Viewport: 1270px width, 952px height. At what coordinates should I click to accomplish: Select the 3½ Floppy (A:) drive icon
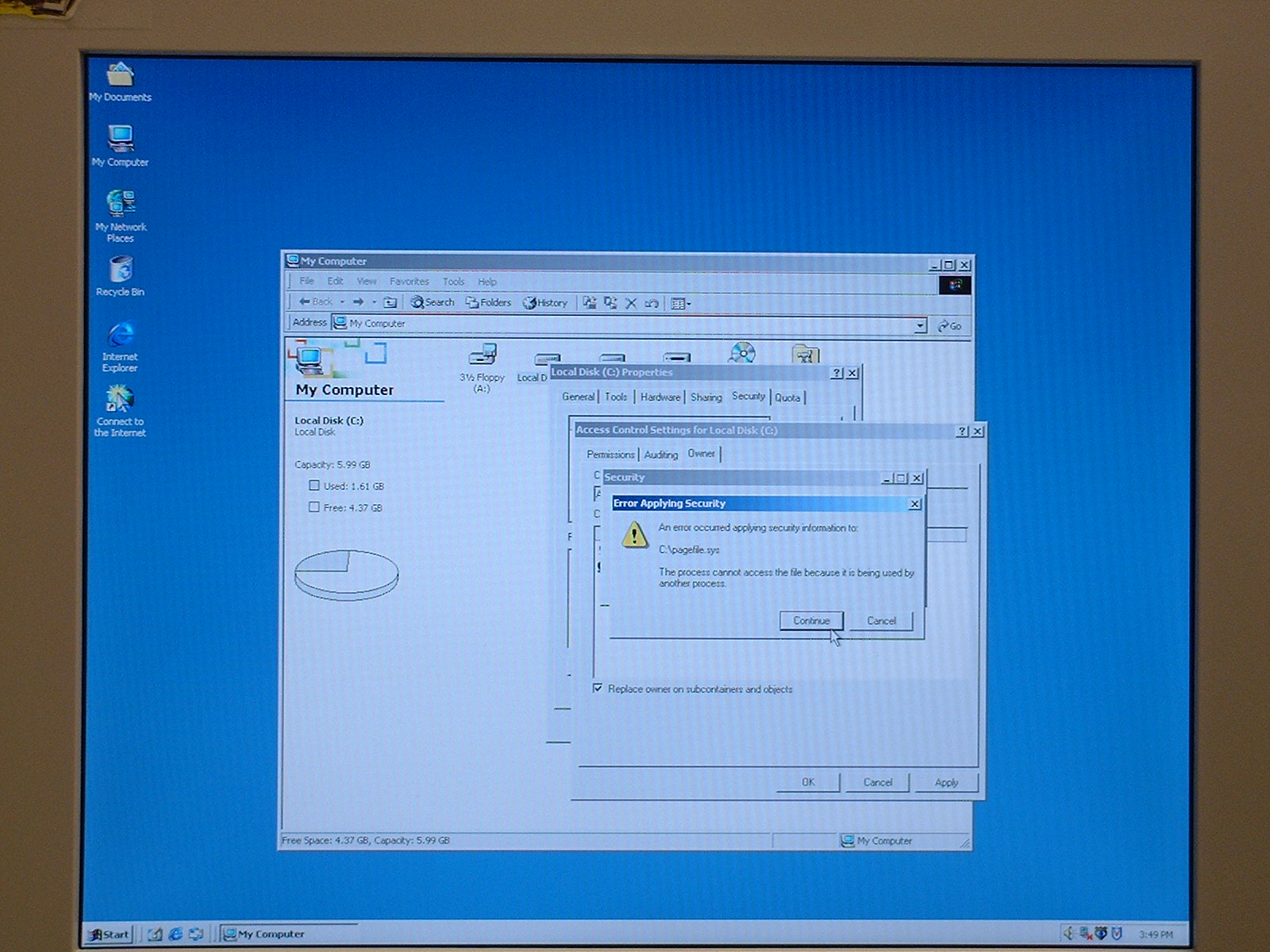(482, 356)
